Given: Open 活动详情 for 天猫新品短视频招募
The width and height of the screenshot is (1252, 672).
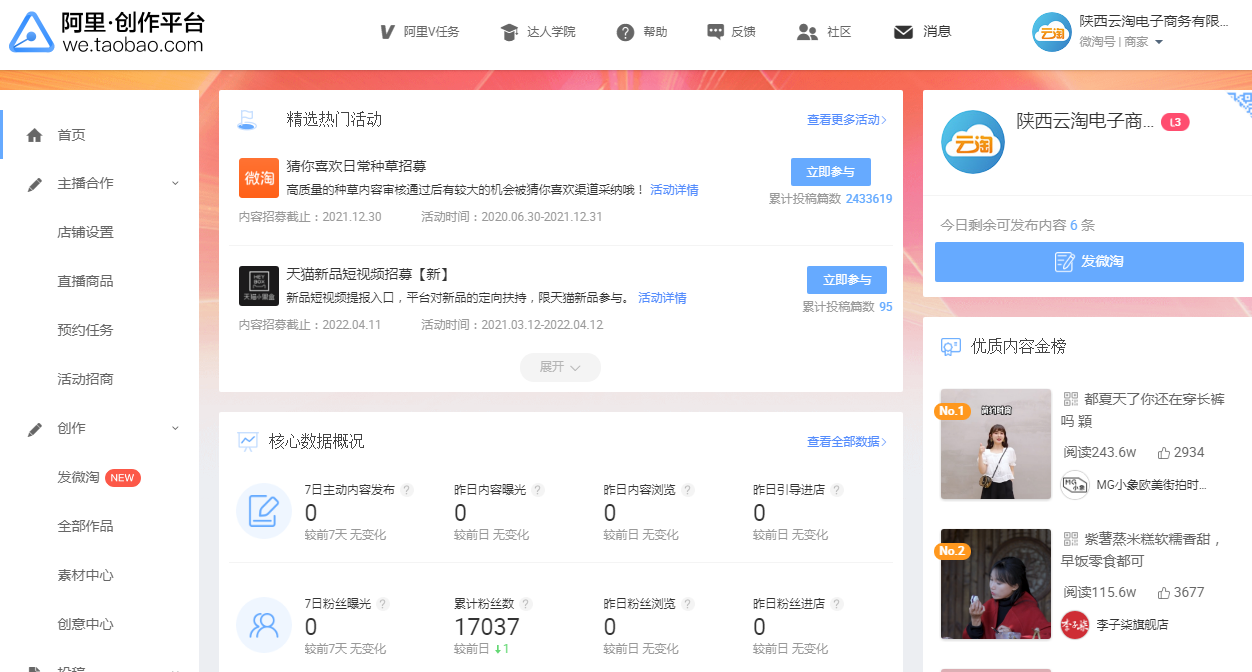Looking at the screenshot, I should click(662, 298).
